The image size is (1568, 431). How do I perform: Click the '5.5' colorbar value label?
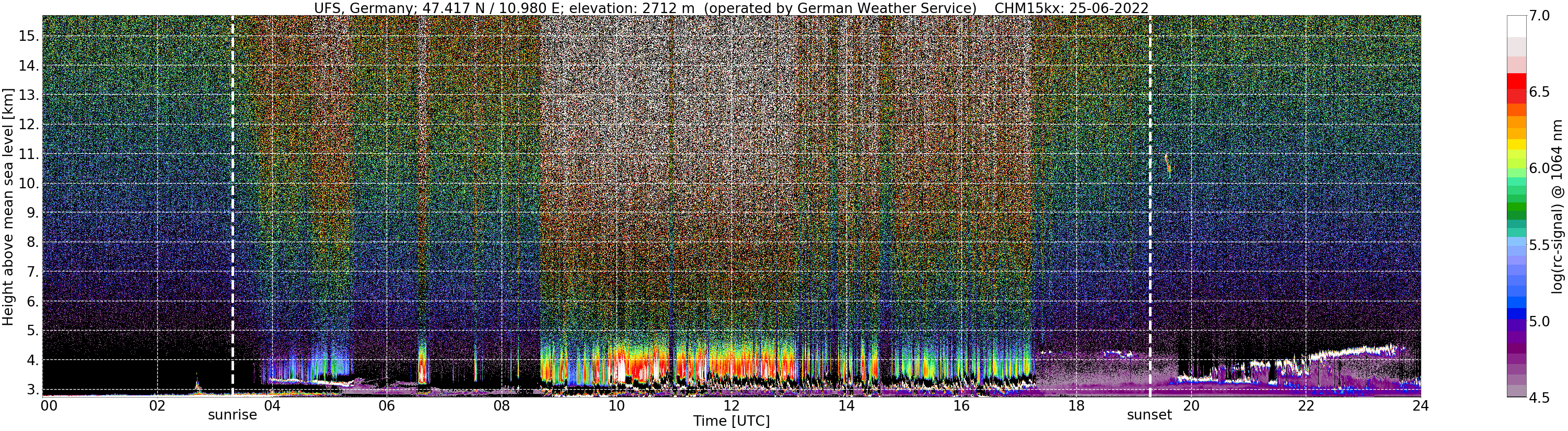[x=1539, y=245]
